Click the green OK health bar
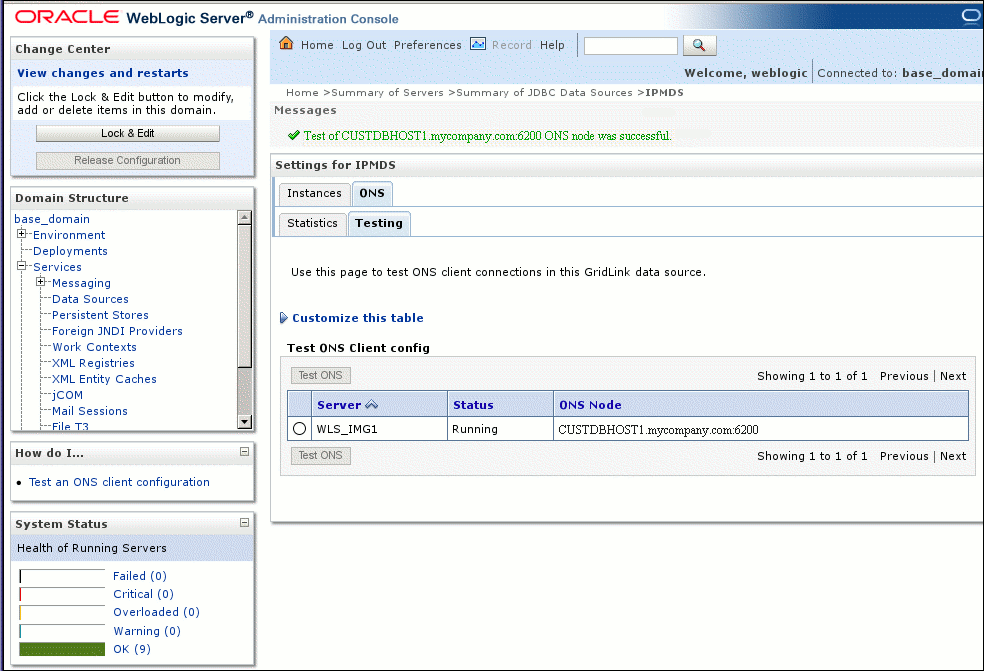 (x=62, y=649)
